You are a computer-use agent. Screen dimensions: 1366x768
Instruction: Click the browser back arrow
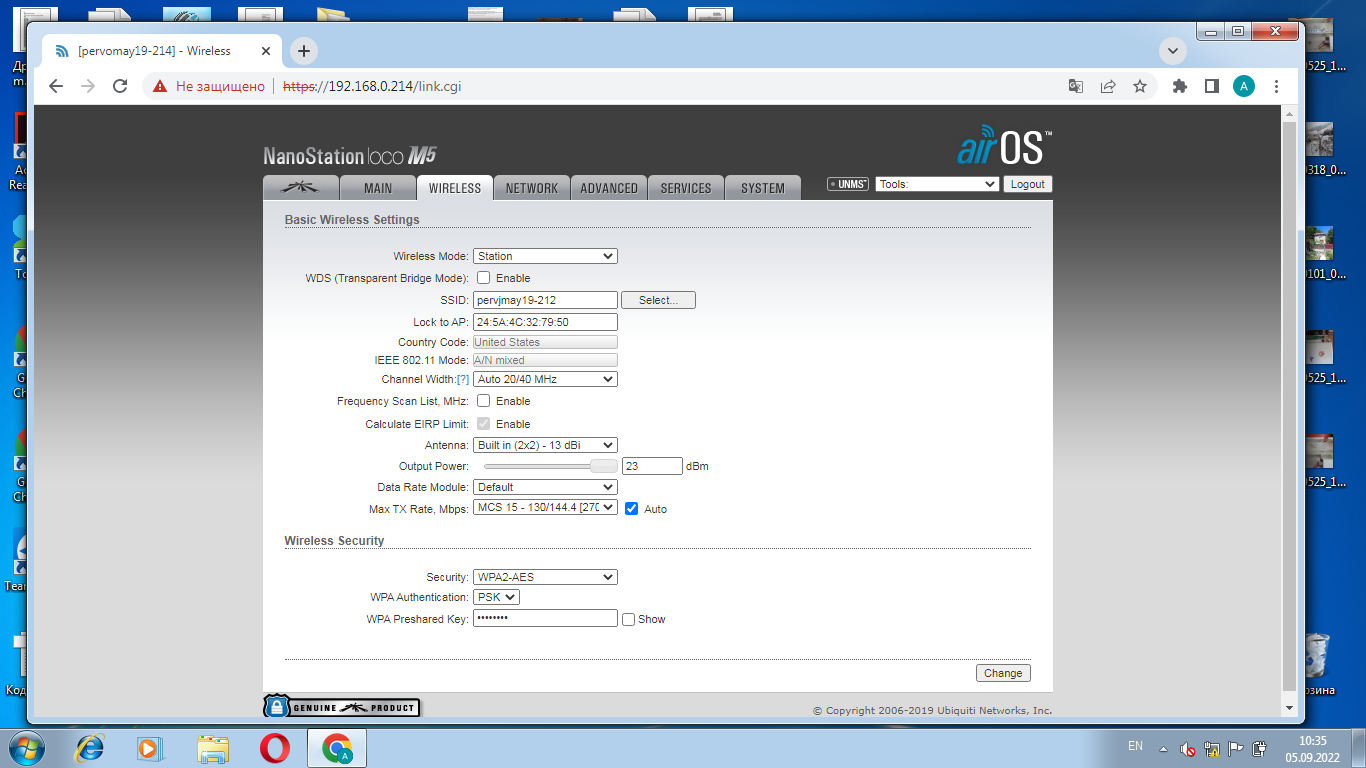tap(56, 86)
